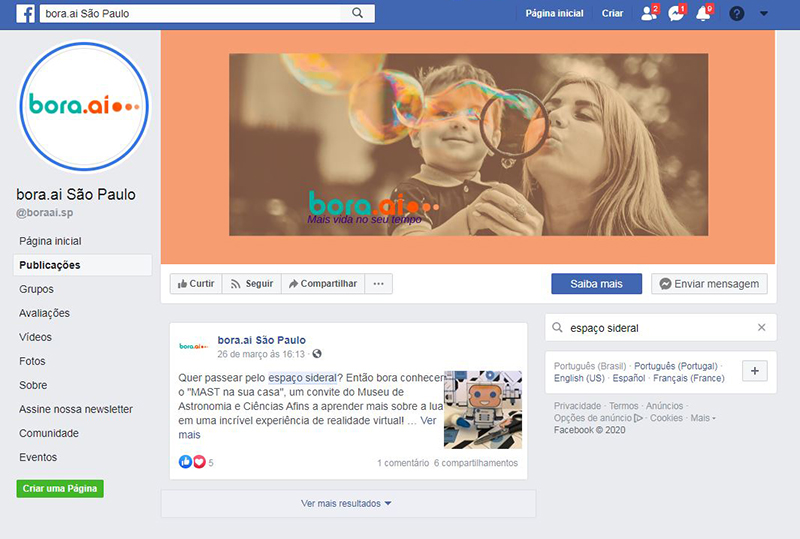
Task: Click the heart reaction icon on post
Action: point(199,462)
